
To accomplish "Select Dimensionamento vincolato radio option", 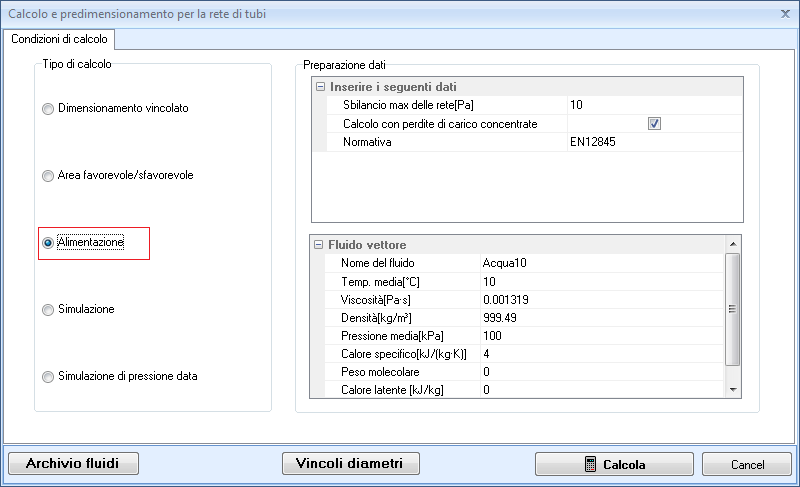I will coord(48,108).
